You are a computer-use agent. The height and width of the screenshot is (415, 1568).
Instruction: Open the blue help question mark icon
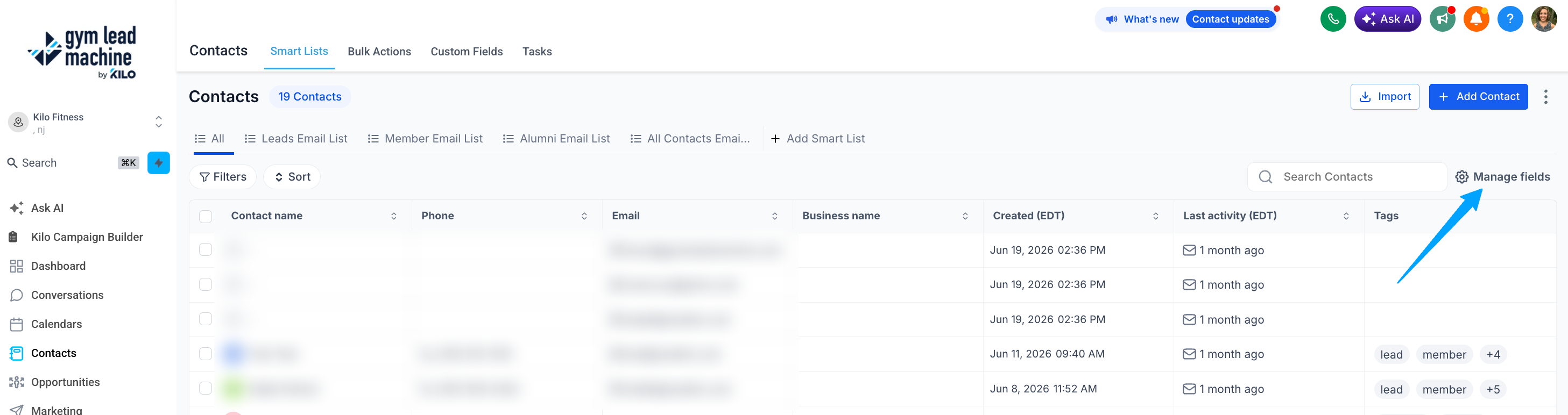tap(1509, 19)
